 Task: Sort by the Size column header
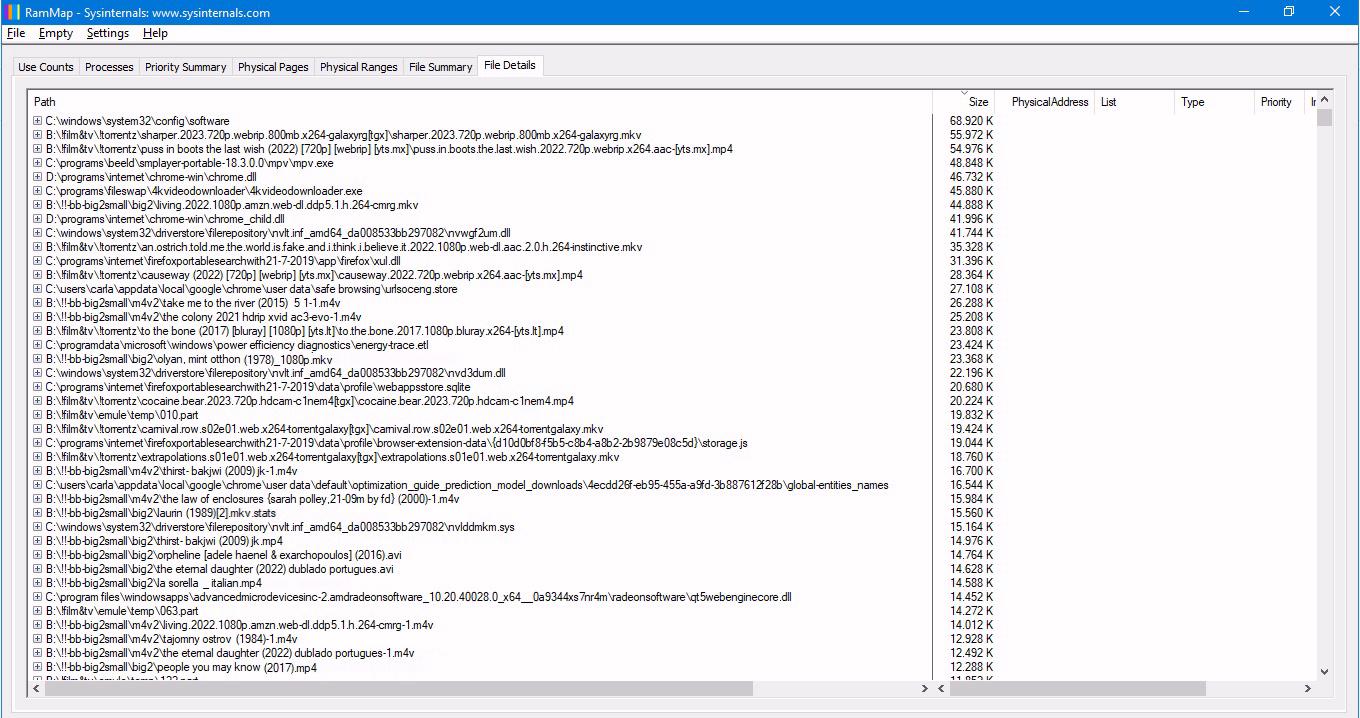(964, 101)
